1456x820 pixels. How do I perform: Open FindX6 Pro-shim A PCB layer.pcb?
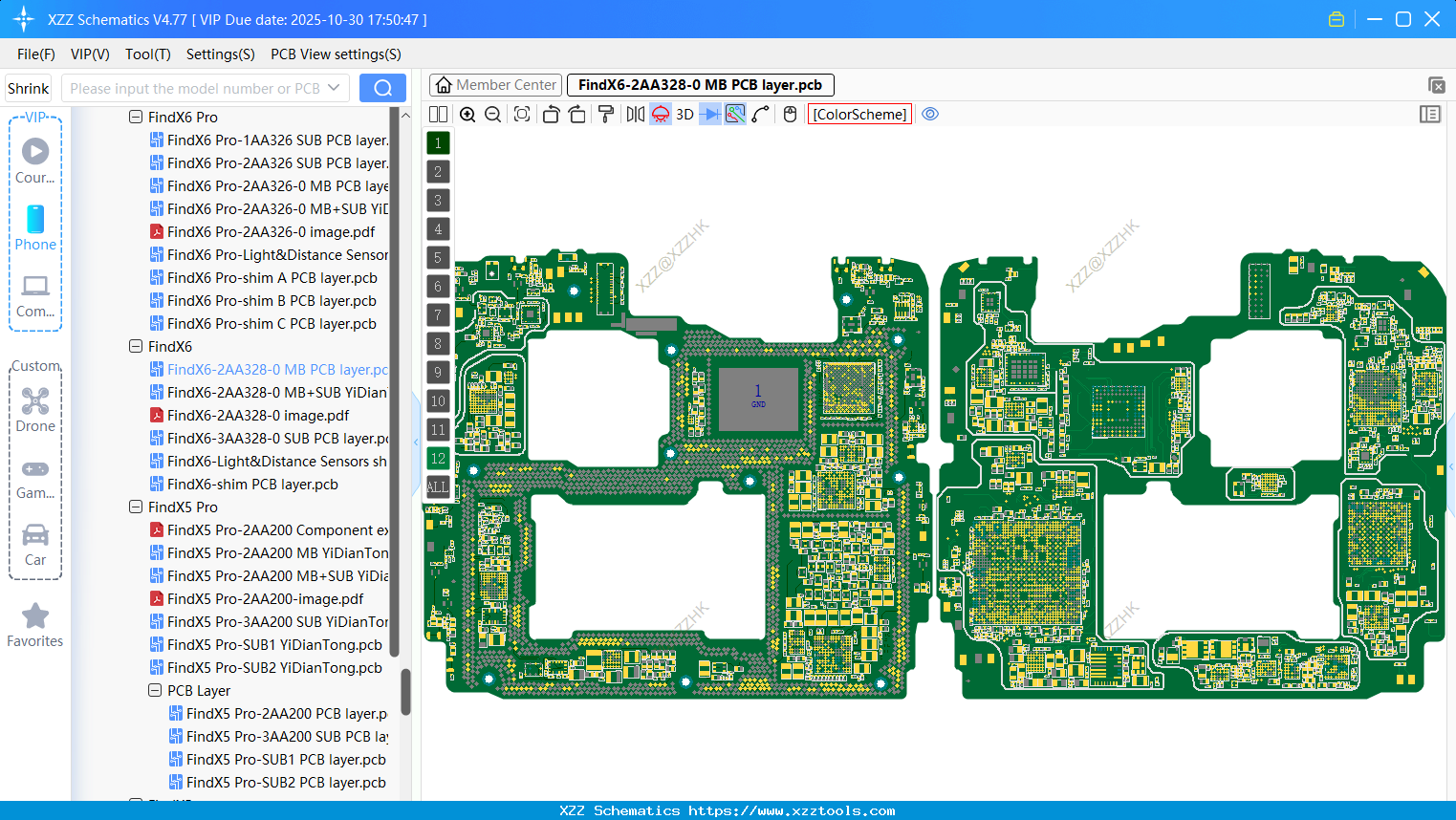pos(264,277)
